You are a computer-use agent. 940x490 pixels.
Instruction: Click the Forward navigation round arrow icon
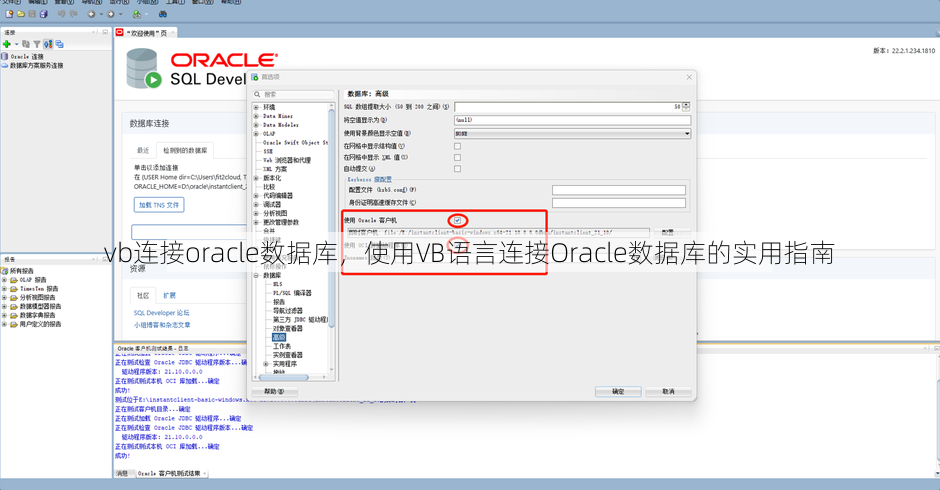click(110, 14)
